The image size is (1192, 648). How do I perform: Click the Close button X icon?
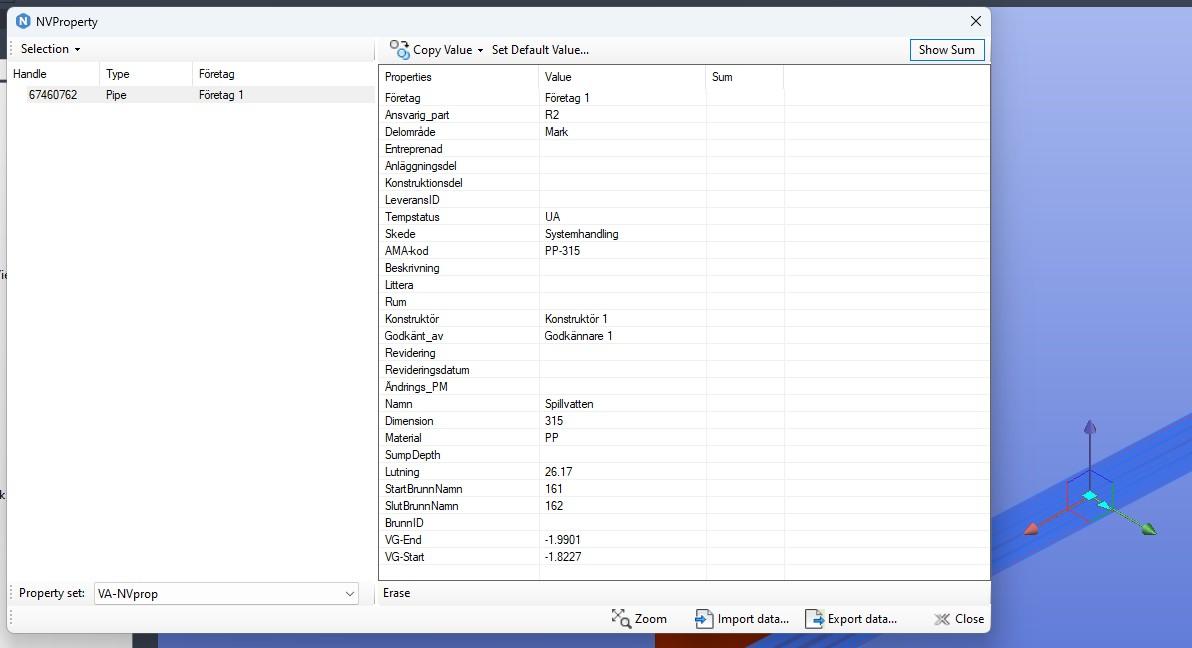[x=942, y=619]
